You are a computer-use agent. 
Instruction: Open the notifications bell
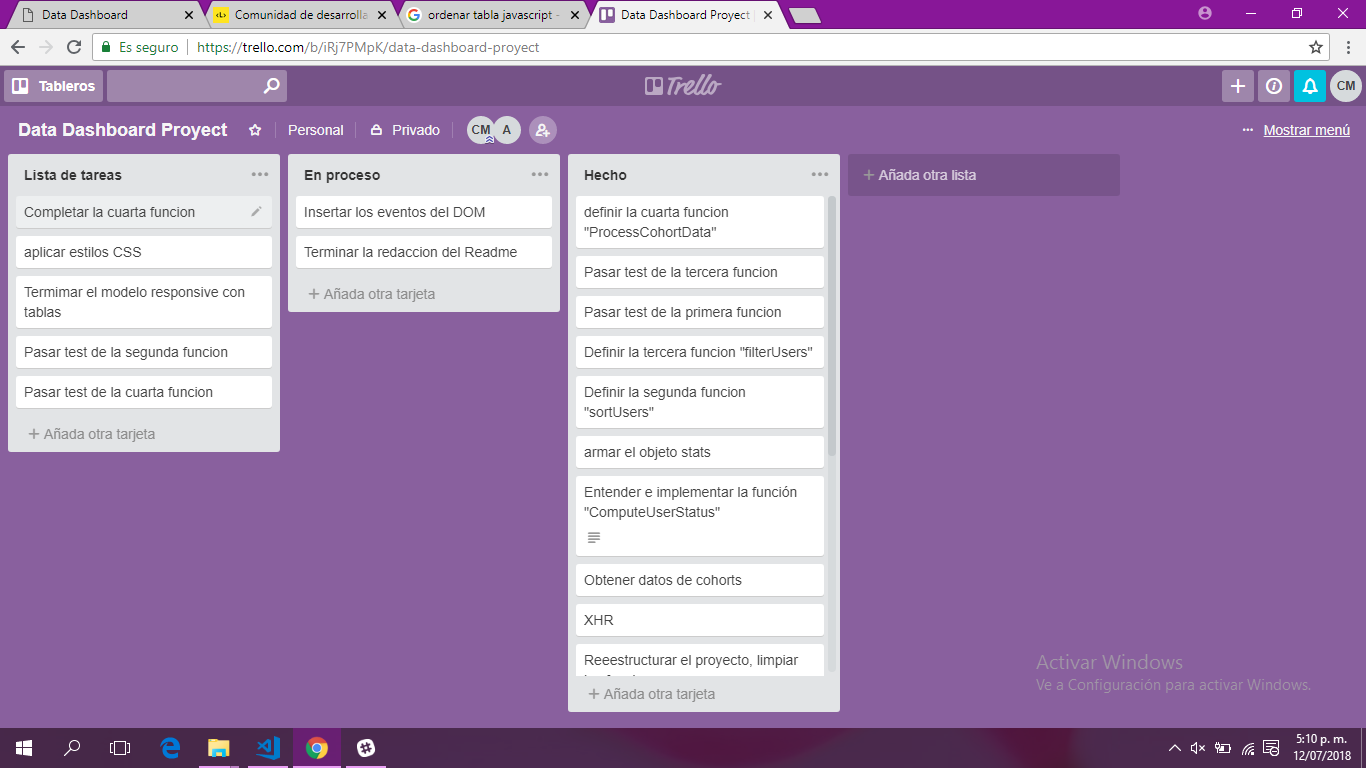pos(1310,86)
